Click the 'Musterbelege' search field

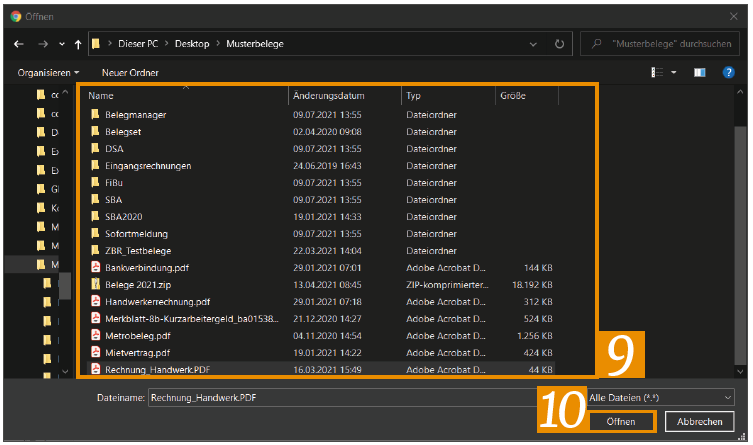pyautogui.click(x=659, y=44)
